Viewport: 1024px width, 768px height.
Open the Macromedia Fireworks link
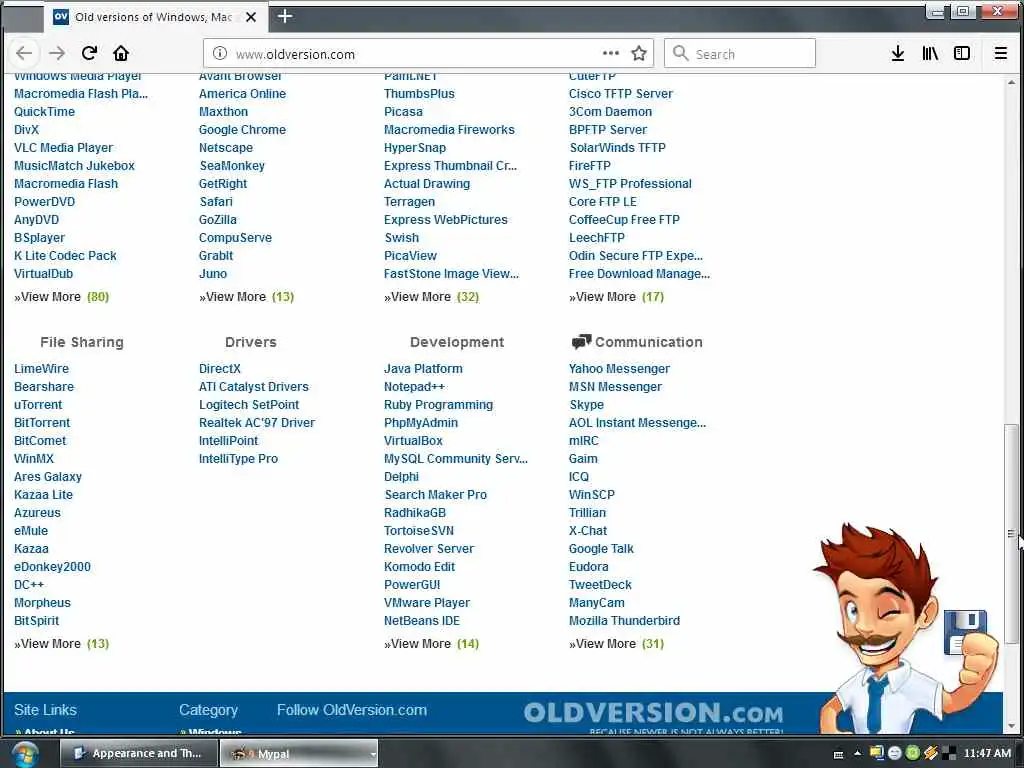point(449,129)
